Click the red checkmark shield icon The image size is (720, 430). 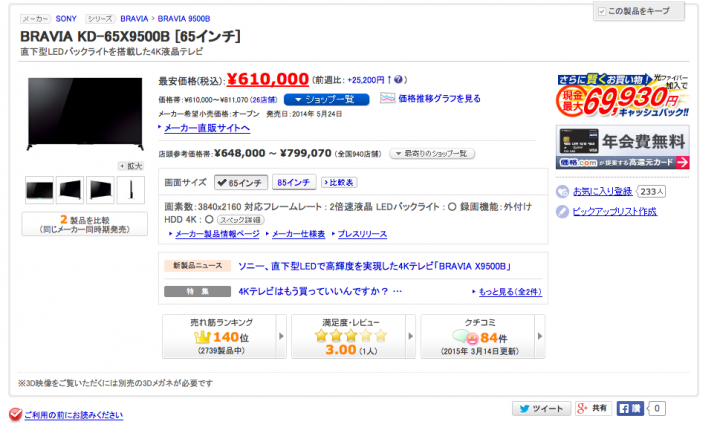click(x=15, y=414)
